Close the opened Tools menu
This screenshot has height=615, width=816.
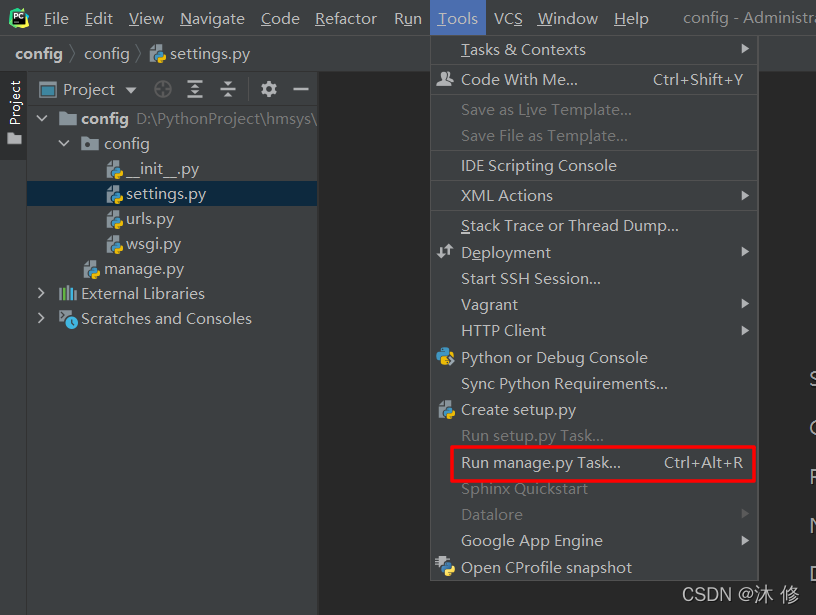click(458, 18)
